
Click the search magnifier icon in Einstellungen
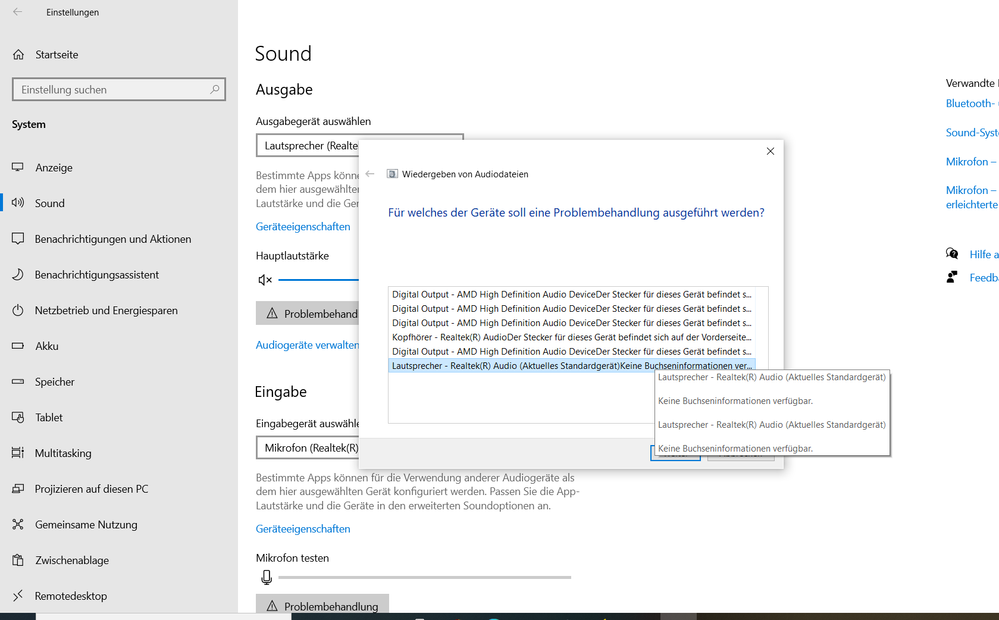(x=214, y=90)
